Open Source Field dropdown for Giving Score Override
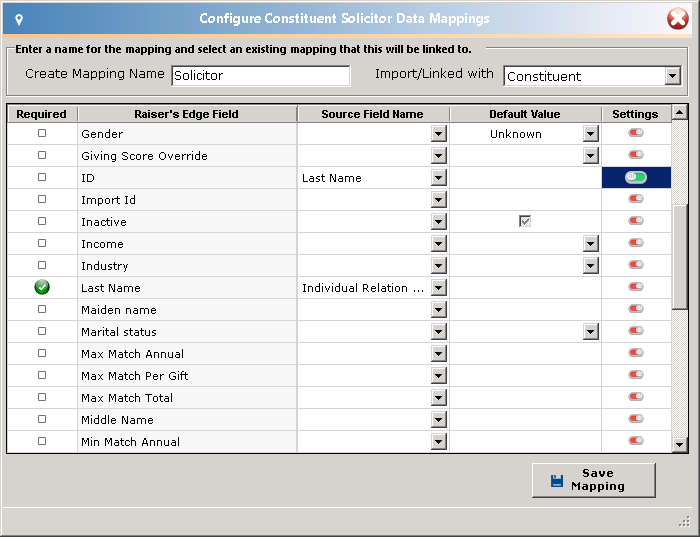The width and height of the screenshot is (700, 537). [439, 155]
